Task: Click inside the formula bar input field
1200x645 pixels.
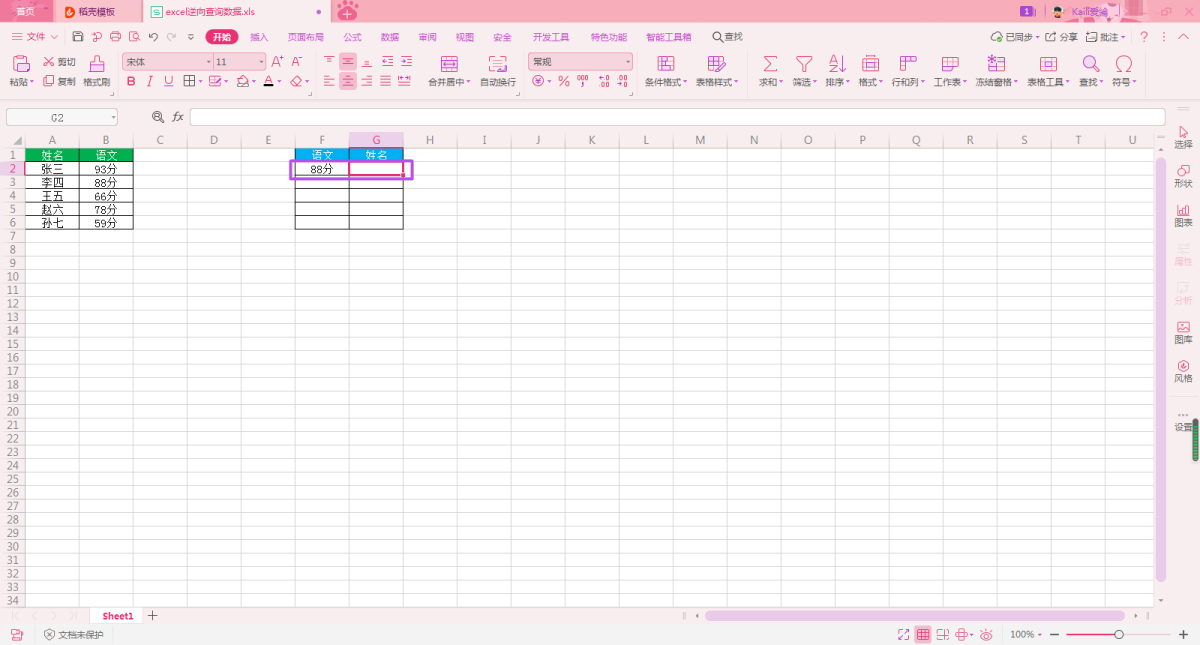Action: (x=670, y=117)
